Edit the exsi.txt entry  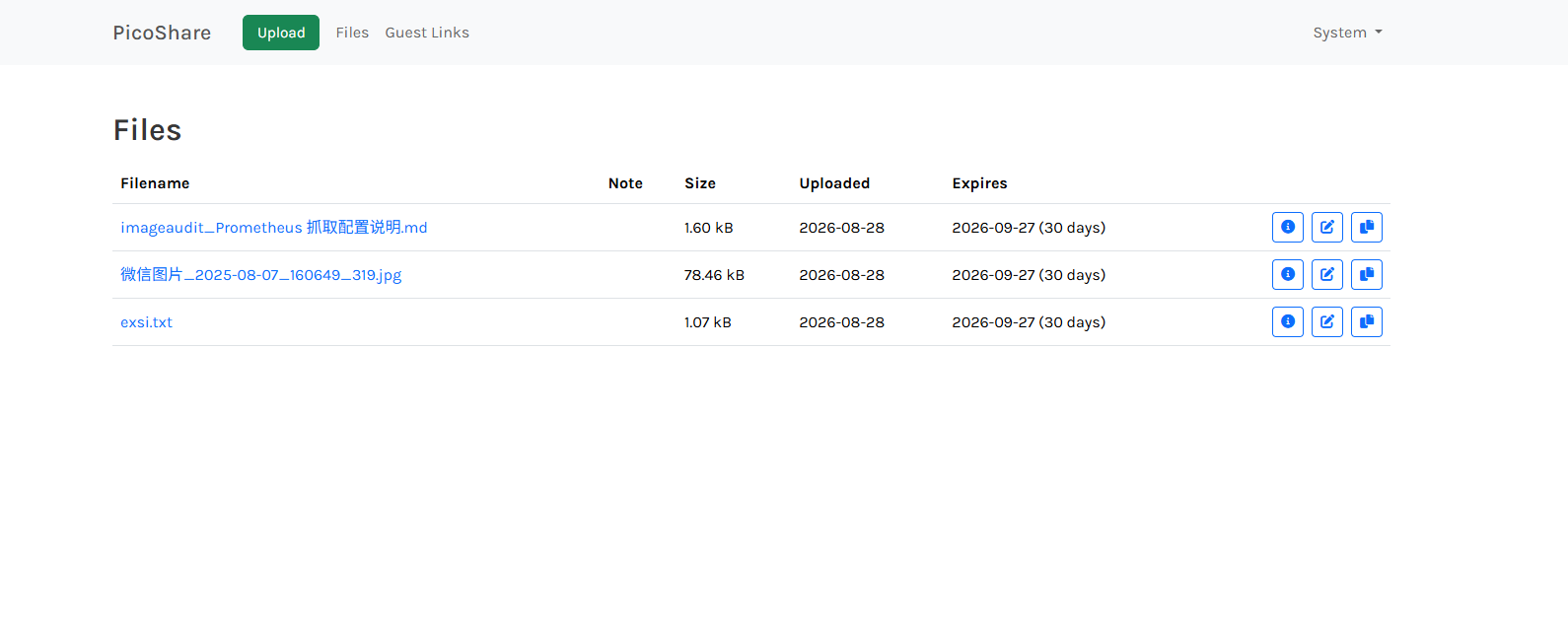point(1327,322)
